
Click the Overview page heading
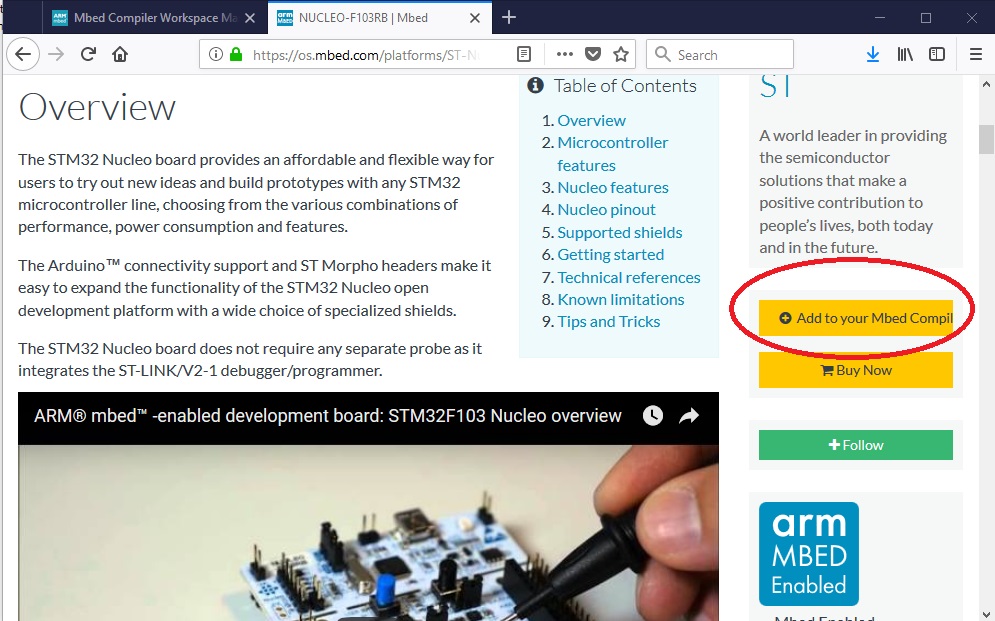pyautogui.click(x=97, y=107)
